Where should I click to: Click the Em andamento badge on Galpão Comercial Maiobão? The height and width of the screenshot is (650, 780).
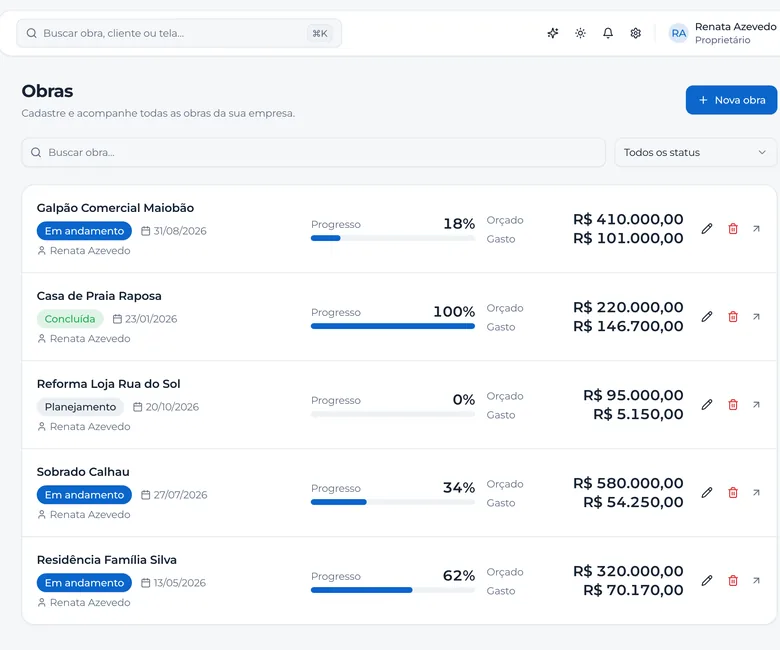tap(84, 231)
